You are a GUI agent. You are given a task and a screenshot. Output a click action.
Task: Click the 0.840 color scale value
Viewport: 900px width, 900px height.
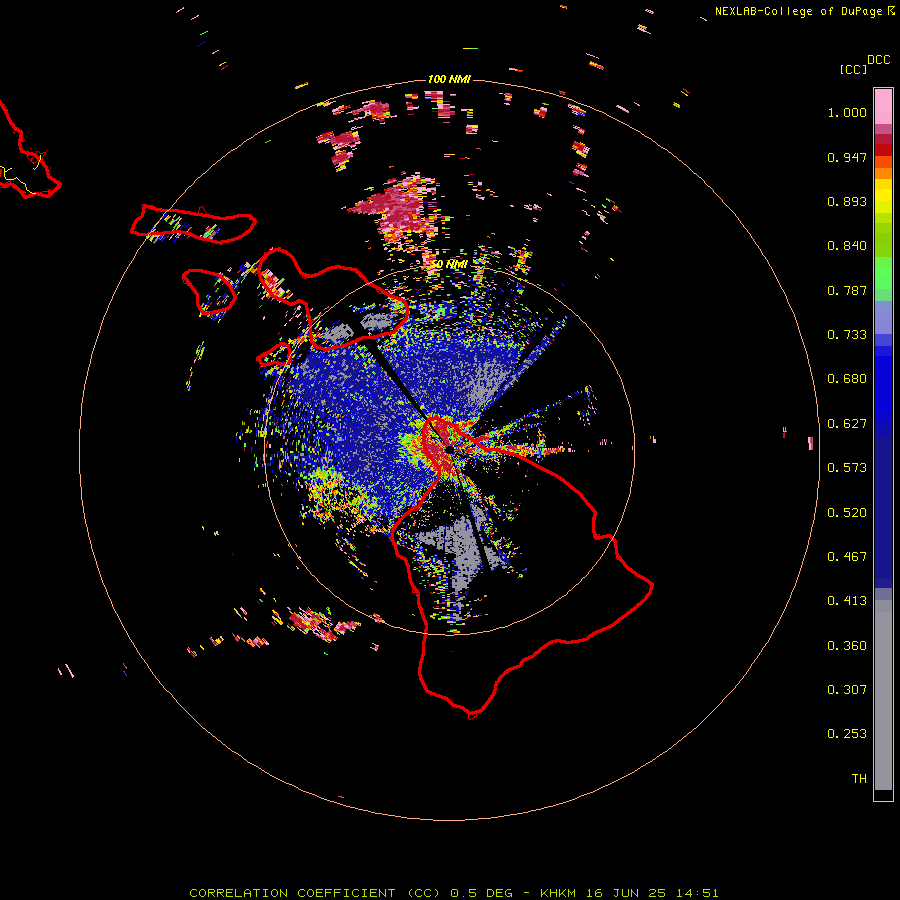[847, 246]
